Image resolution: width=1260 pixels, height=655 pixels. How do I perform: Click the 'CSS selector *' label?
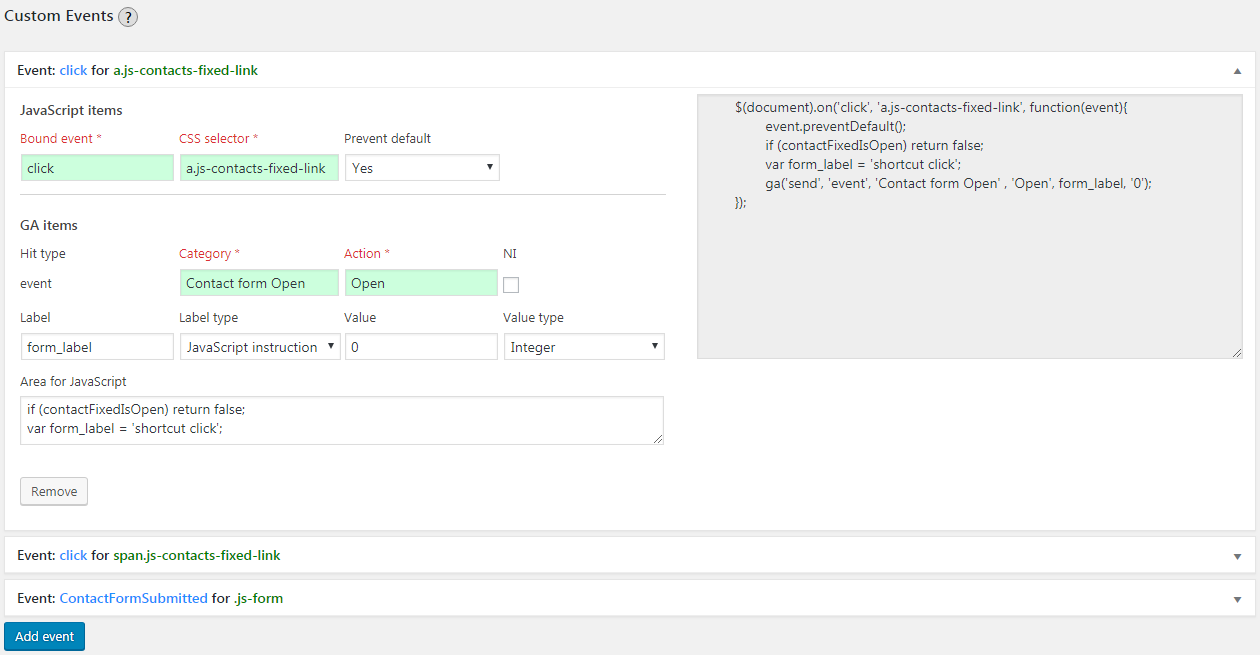(x=219, y=139)
